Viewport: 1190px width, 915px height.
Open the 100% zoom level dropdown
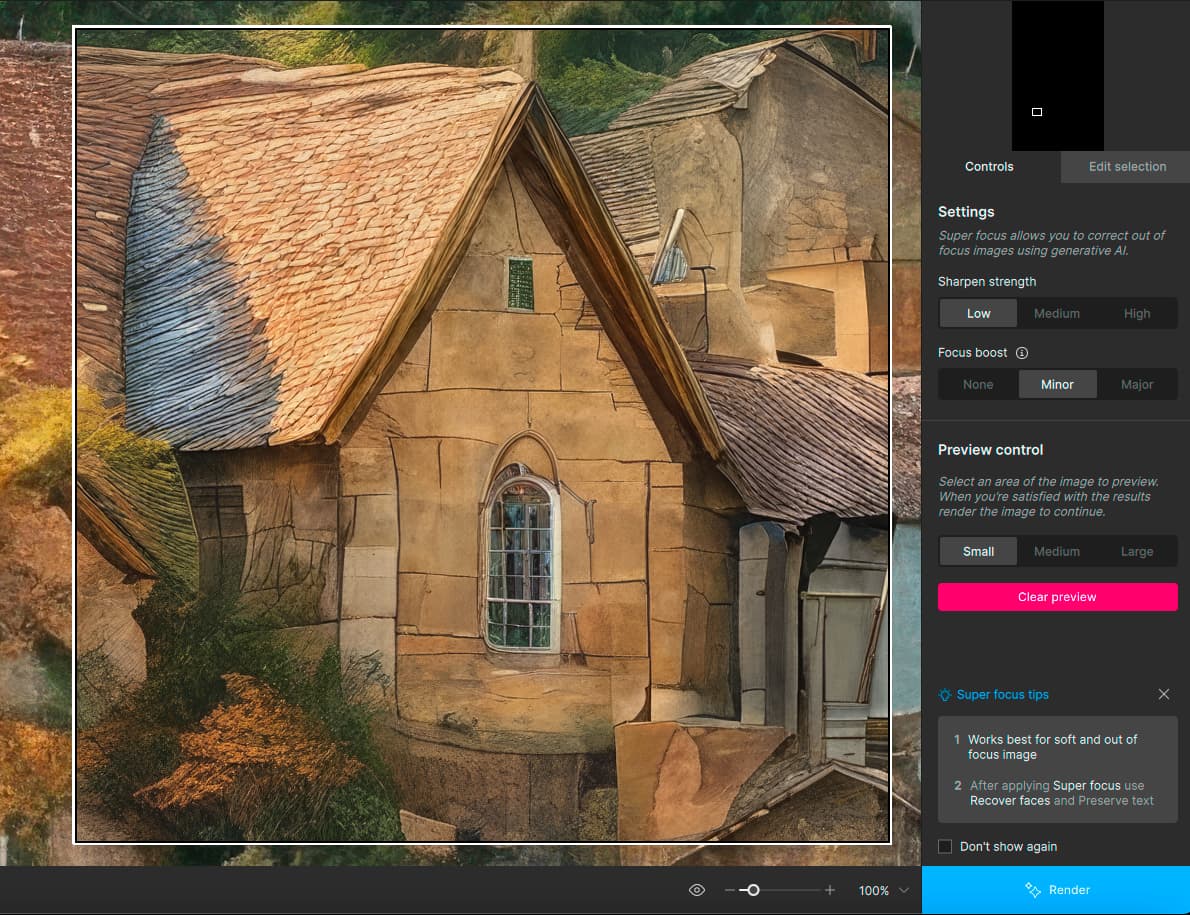pyautogui.click(x=884, y=890)
